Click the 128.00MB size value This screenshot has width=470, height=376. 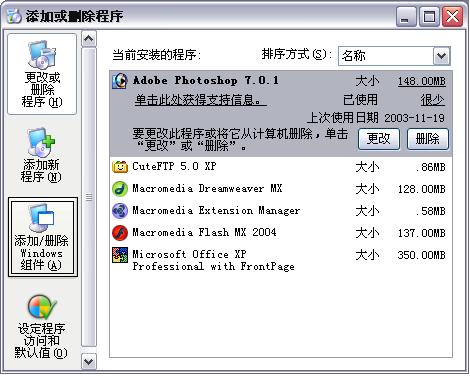click(x=422, y=189)
